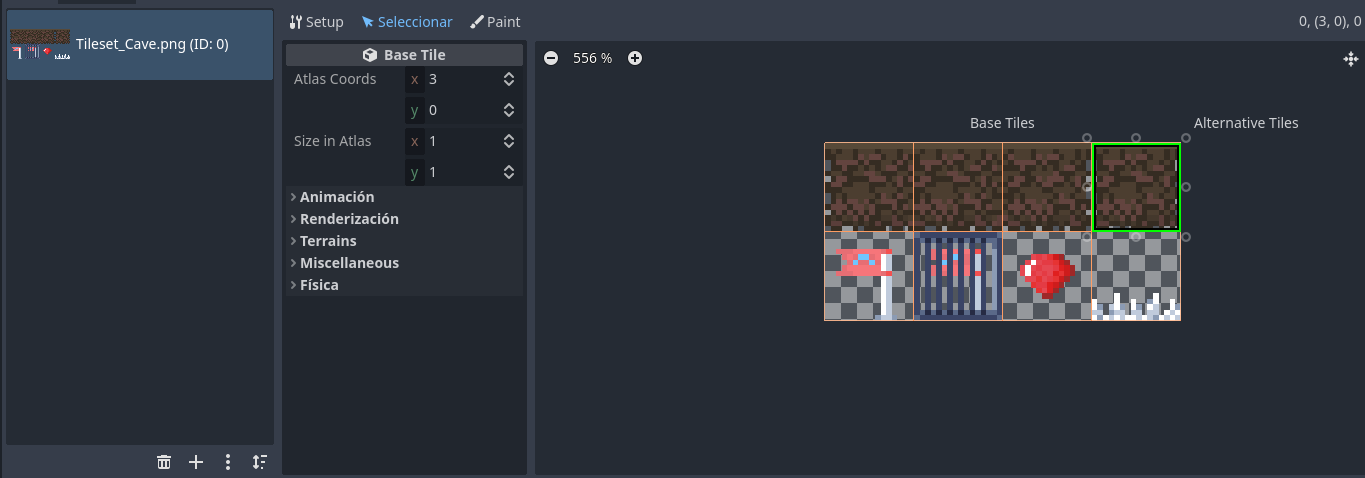This screenshot has height=478, width=1365.
Task: Click the Atlas Coords label
Action: click(335, 79)
